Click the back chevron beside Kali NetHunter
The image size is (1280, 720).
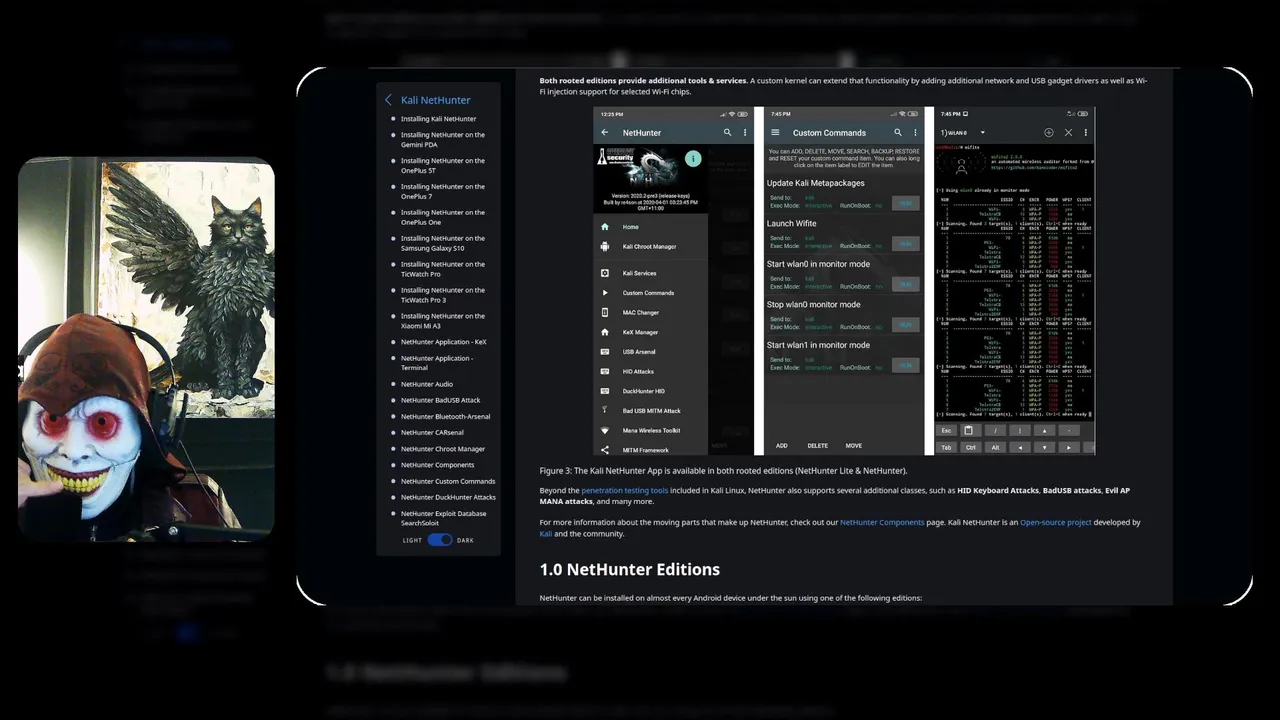388,100
